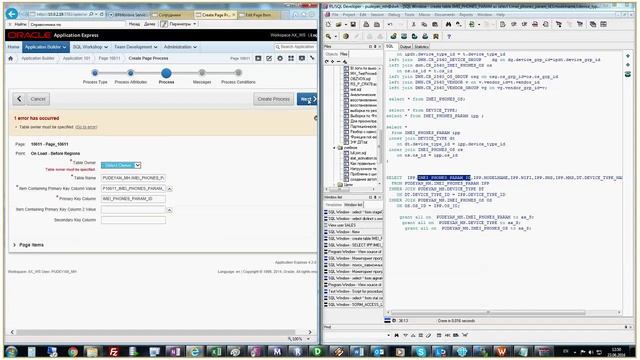This screenshot has height=360, width=640.
Task: Click Run Page icon in APEX toolbar
Action: tap(258, 58)
